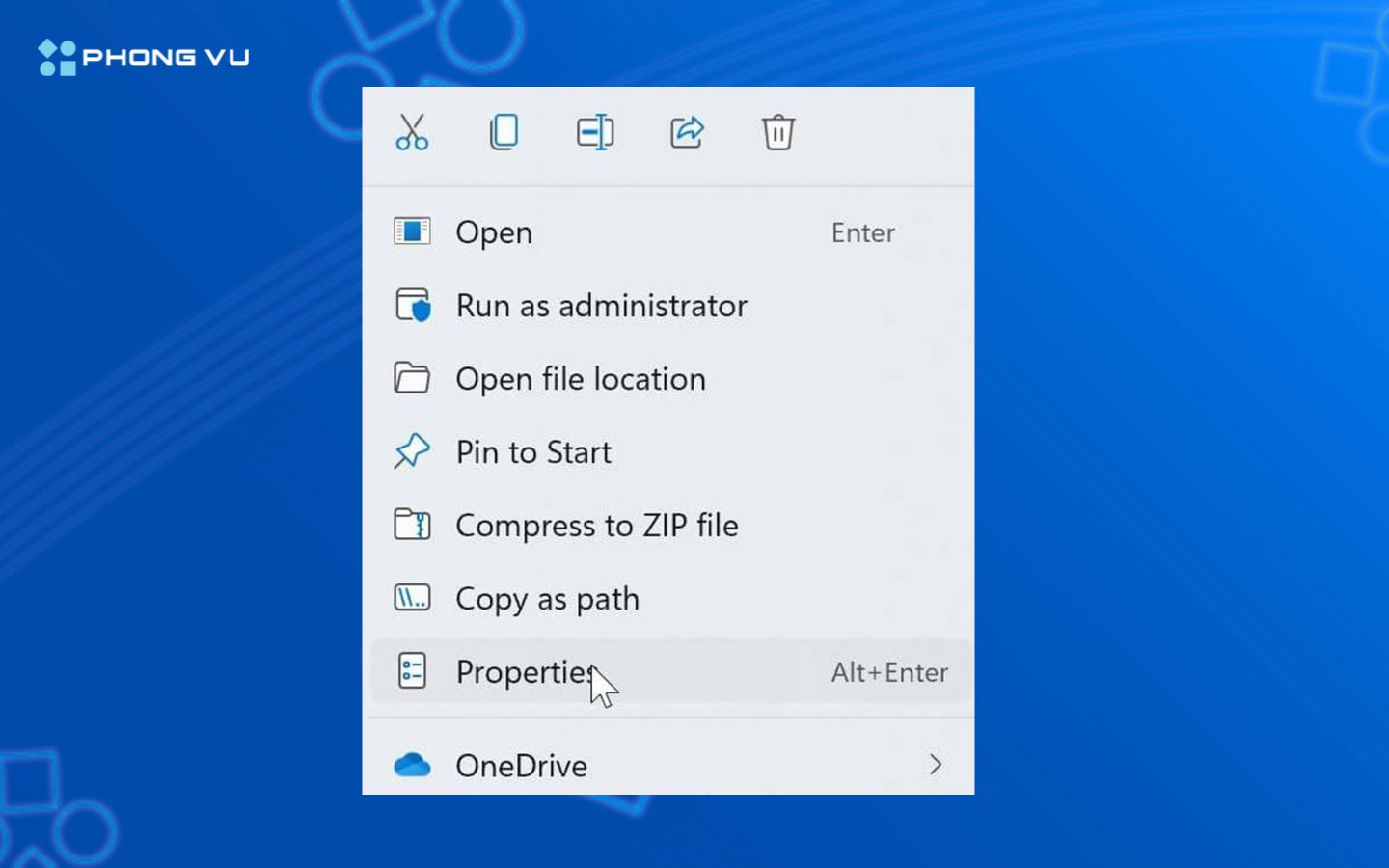Click the Alt+Enter shortcut hint
Viewport: 1389px width, 868px height.
coord(889,672)
